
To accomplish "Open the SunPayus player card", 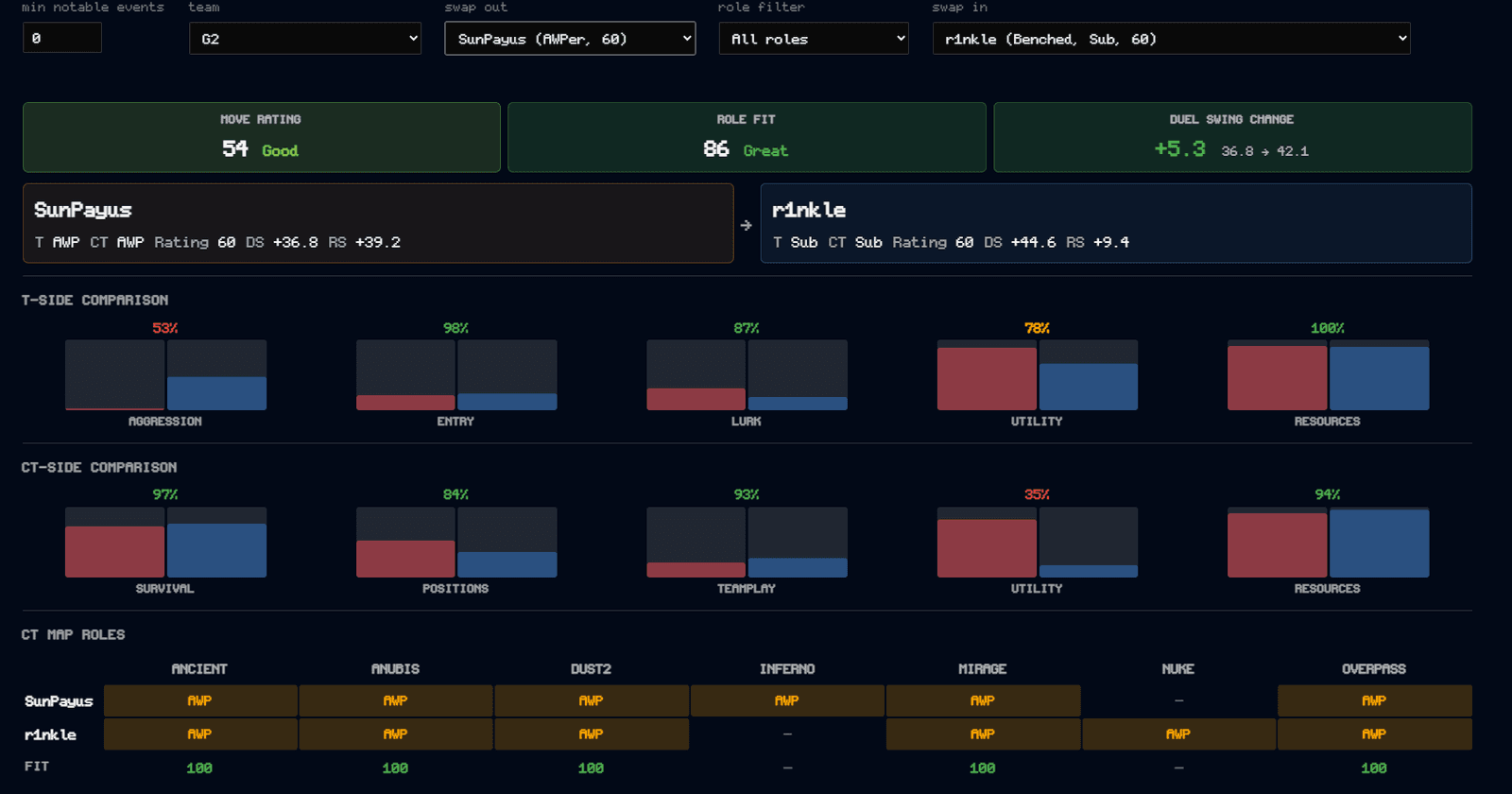I will [378, 223].
